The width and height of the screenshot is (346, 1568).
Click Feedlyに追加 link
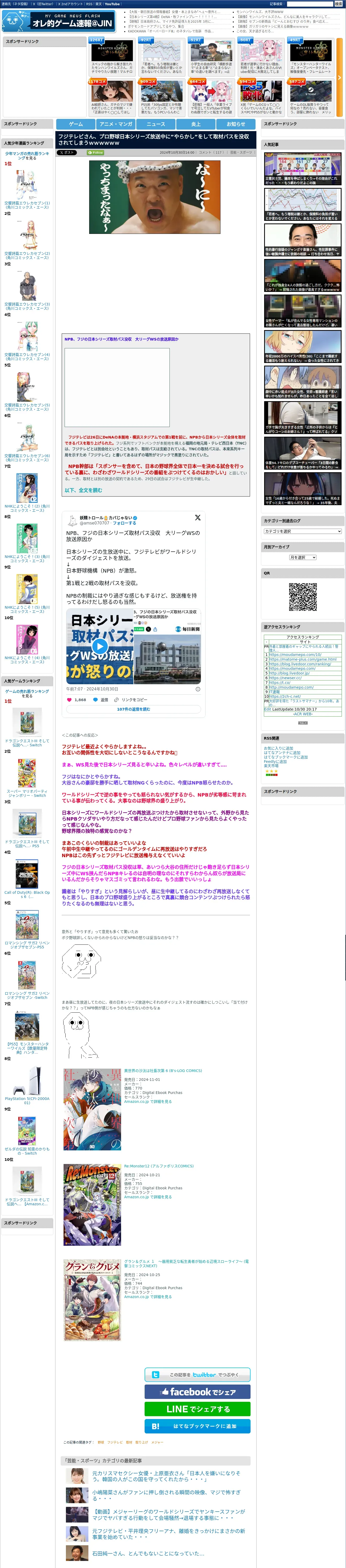(275, 762)
